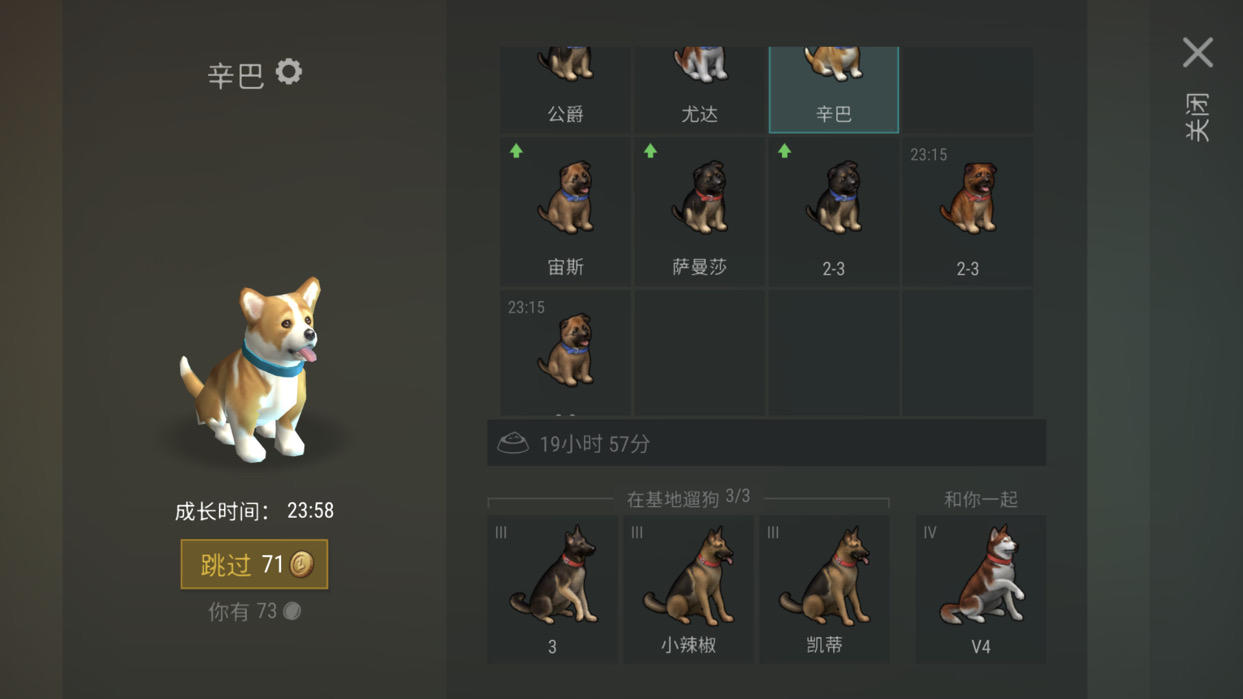This screenshot has width=1243, height=699.
Task: Select base dog named 3
Action: click(x=552, y=589)
